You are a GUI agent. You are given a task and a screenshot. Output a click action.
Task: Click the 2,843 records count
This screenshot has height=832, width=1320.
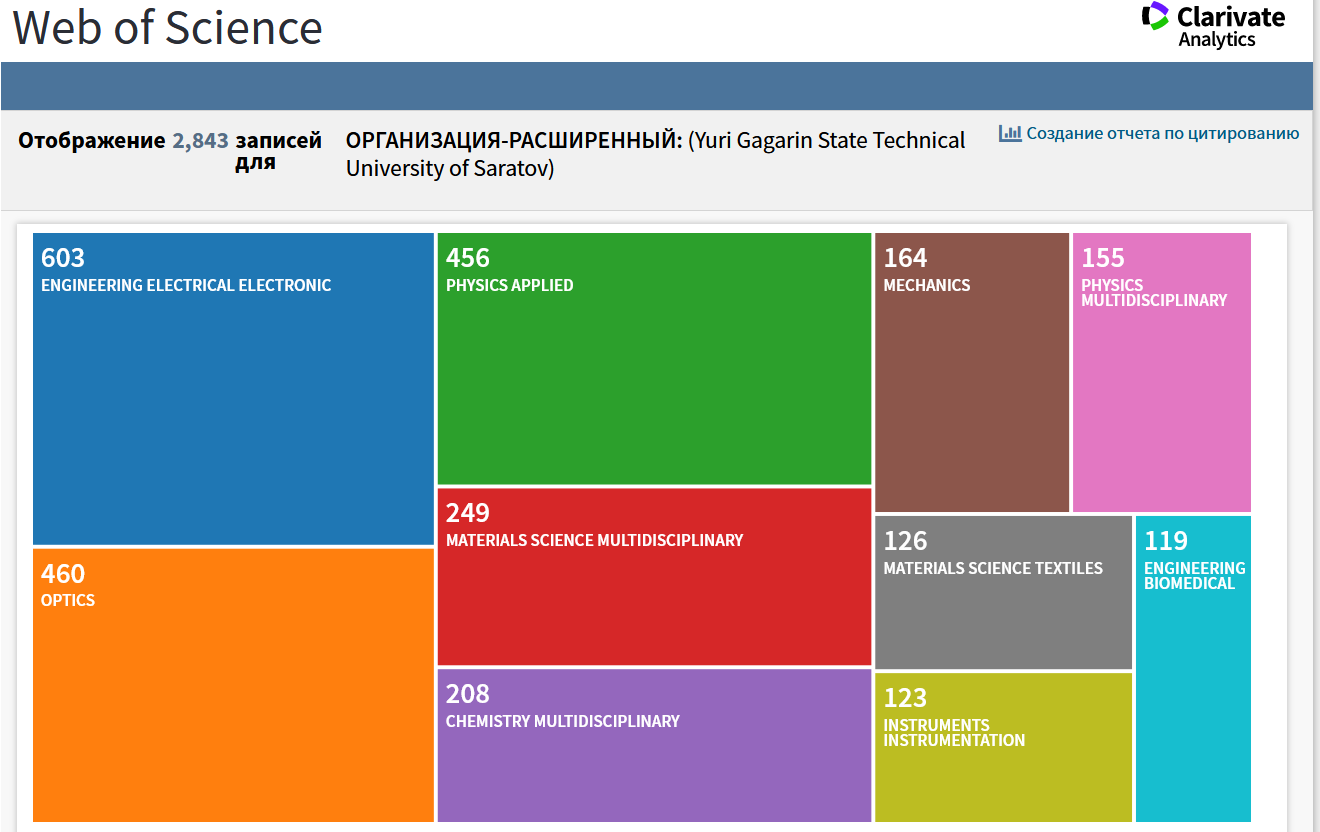click(x=200, y=140)
